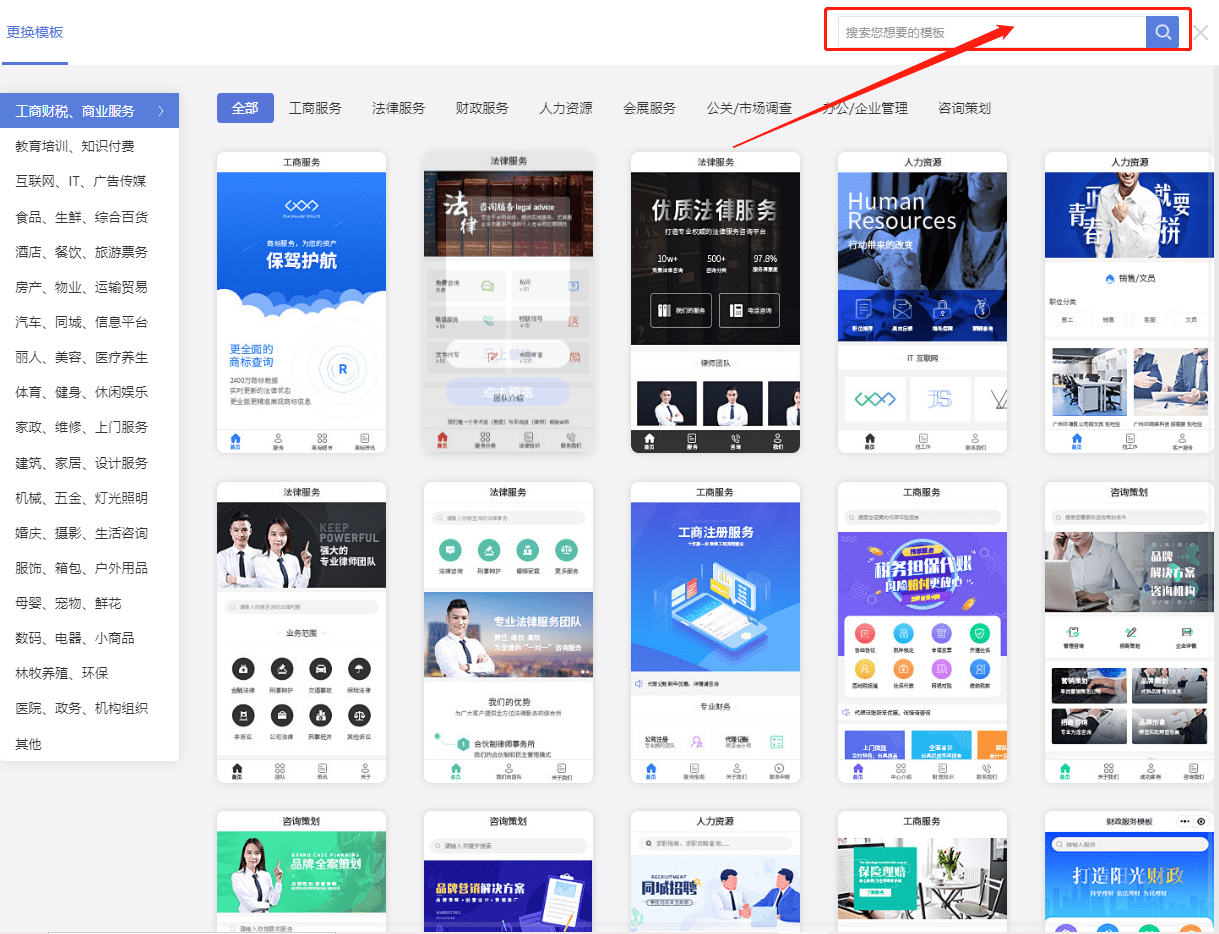Image resolution: width=1219 pixels, height=934 pixels.
Task: Show the 法律服务 filter tab
Action: (x=398, y=108)
